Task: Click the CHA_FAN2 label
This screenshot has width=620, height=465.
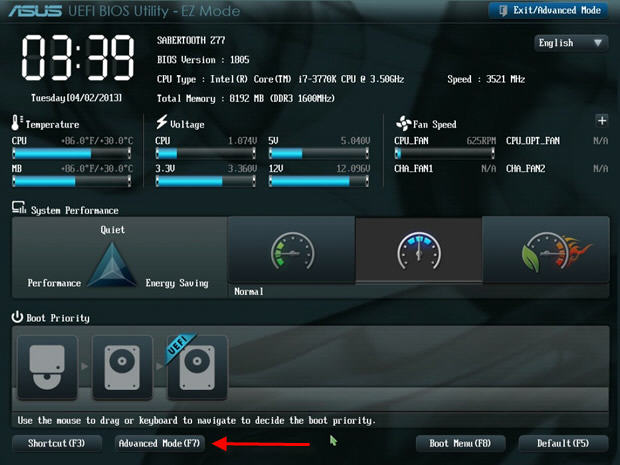Action: [x=525, y=169]
